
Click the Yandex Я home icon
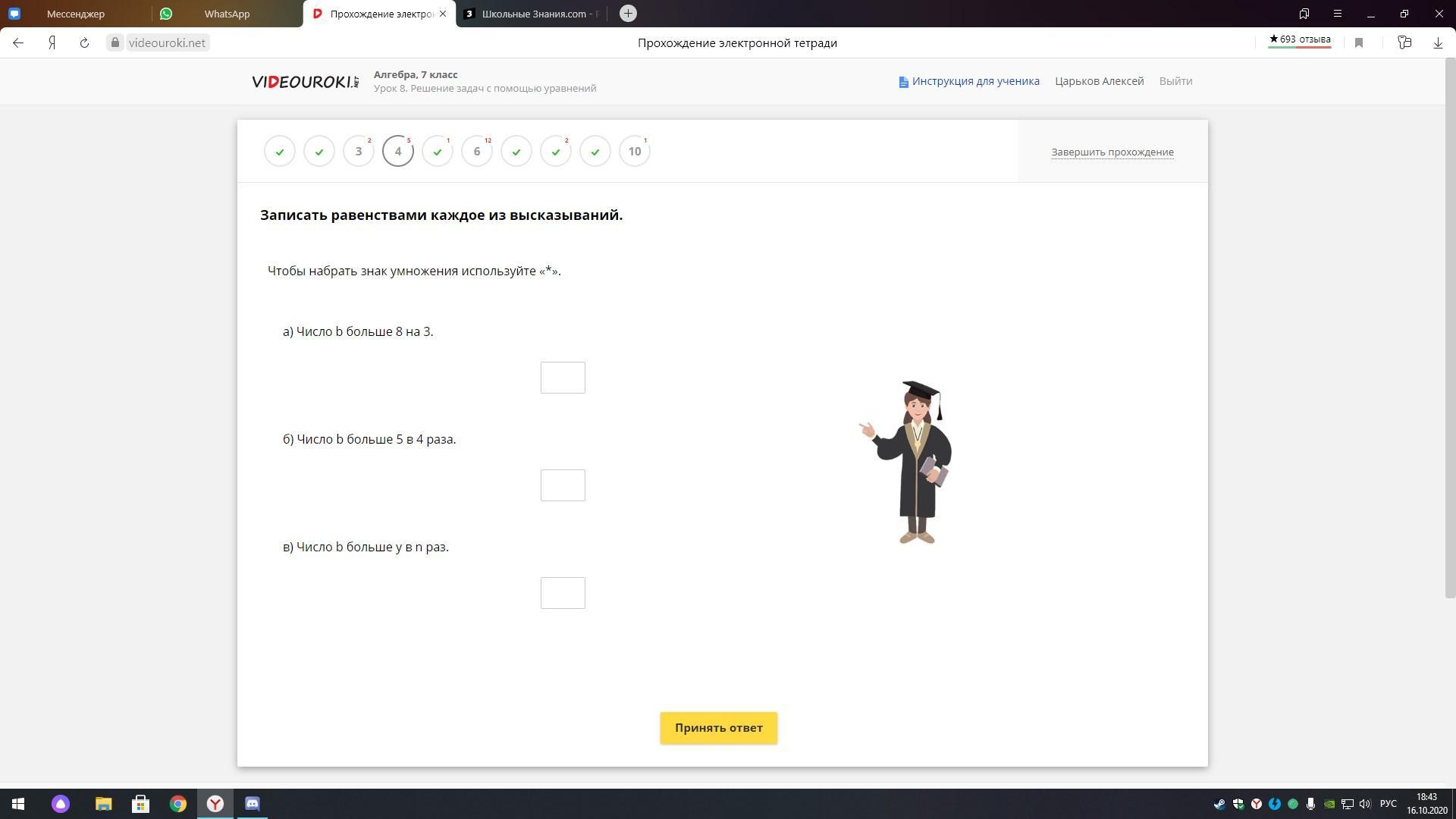coord(52,43)
